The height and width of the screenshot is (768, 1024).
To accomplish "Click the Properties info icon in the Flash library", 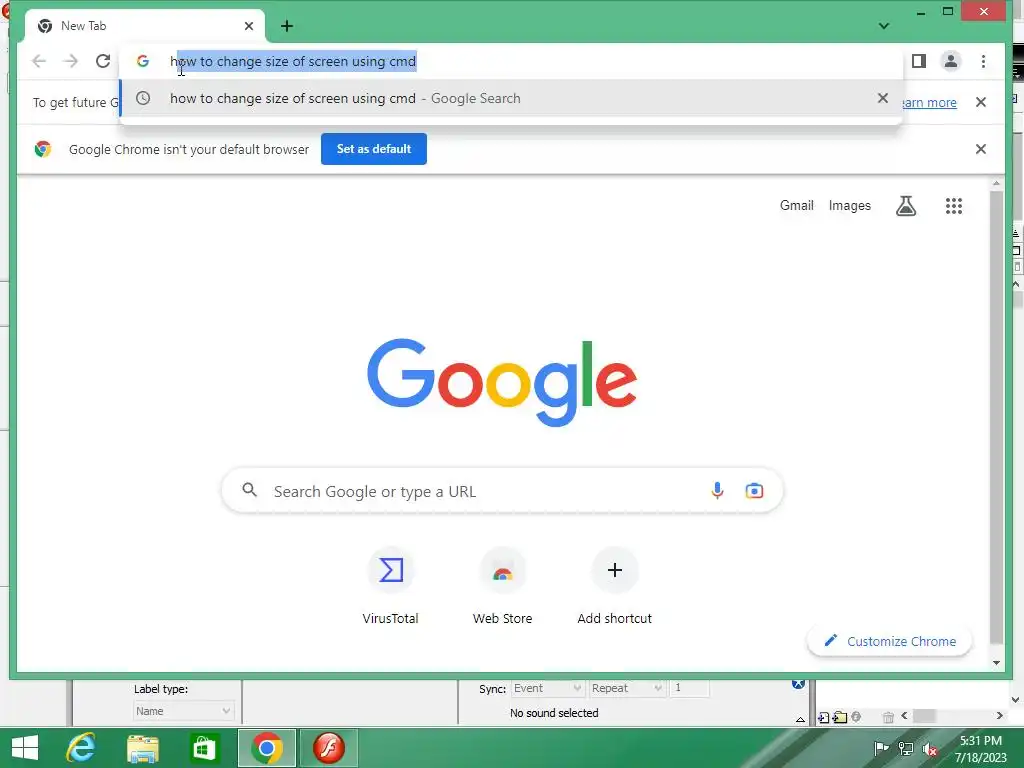I will 856,717.
